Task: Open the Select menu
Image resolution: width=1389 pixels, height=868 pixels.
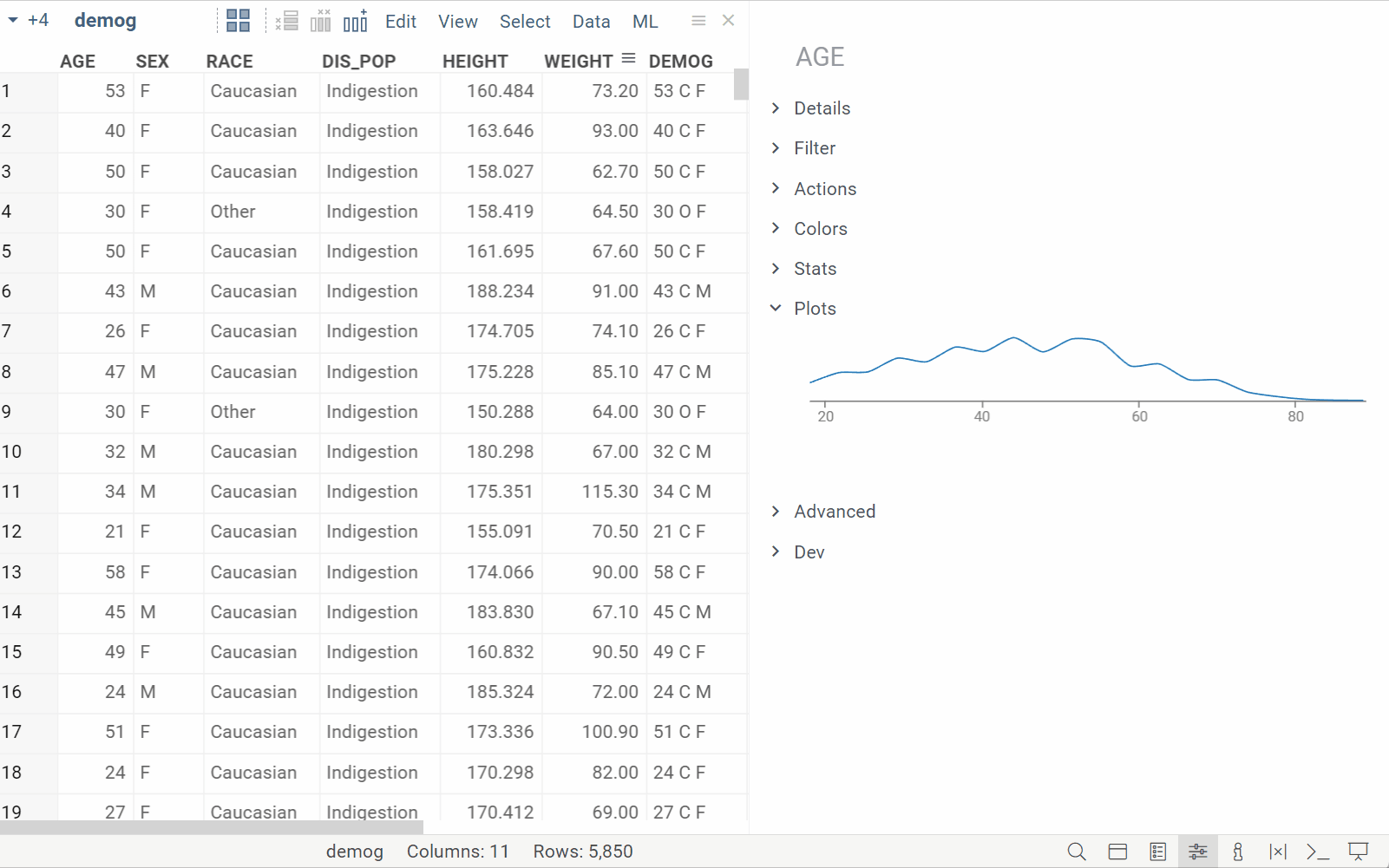Action: (x=525, y=22)
